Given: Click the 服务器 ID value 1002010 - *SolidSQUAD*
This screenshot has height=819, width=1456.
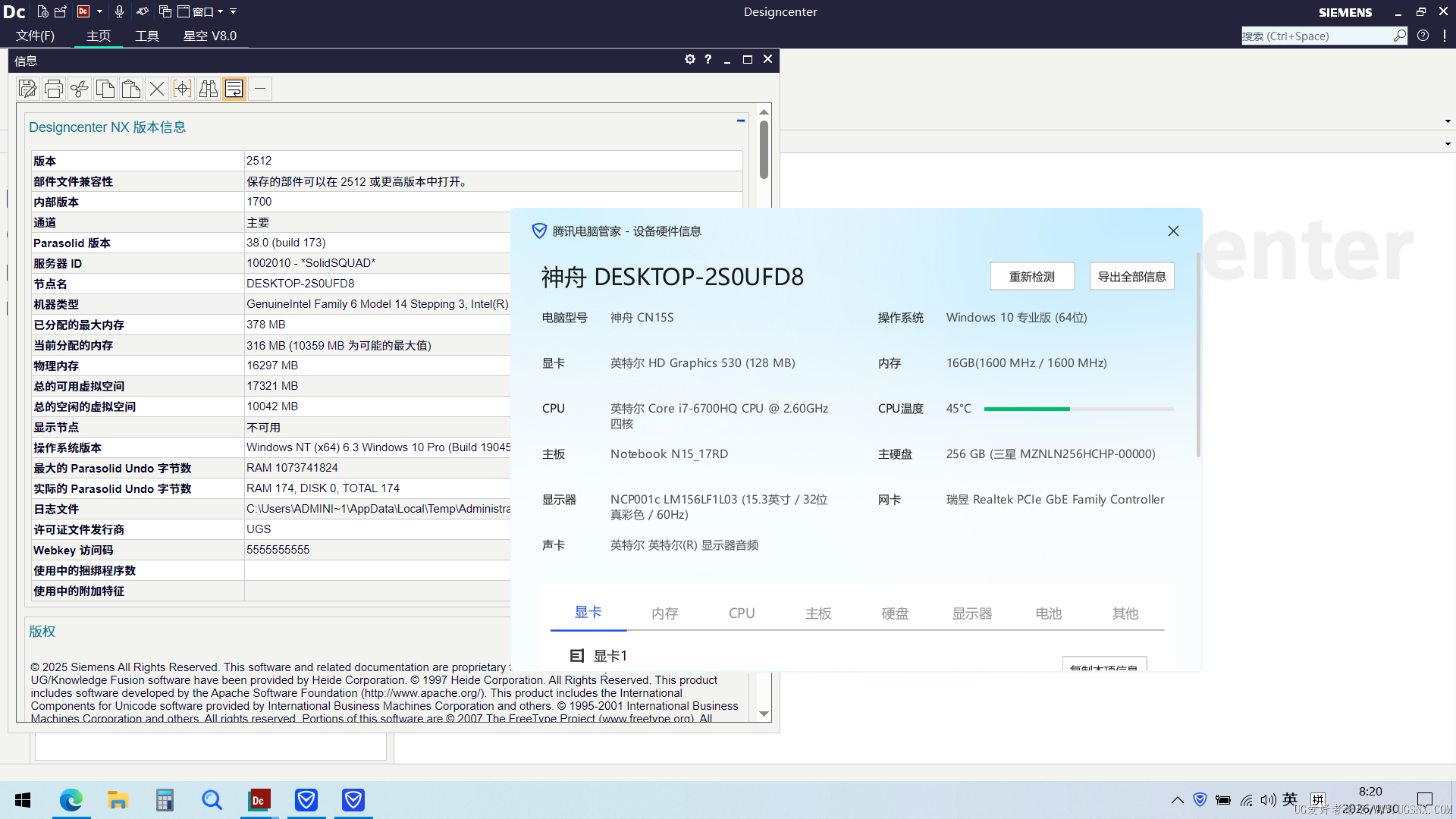Looking at the screenshot, I should coord(311,263).
